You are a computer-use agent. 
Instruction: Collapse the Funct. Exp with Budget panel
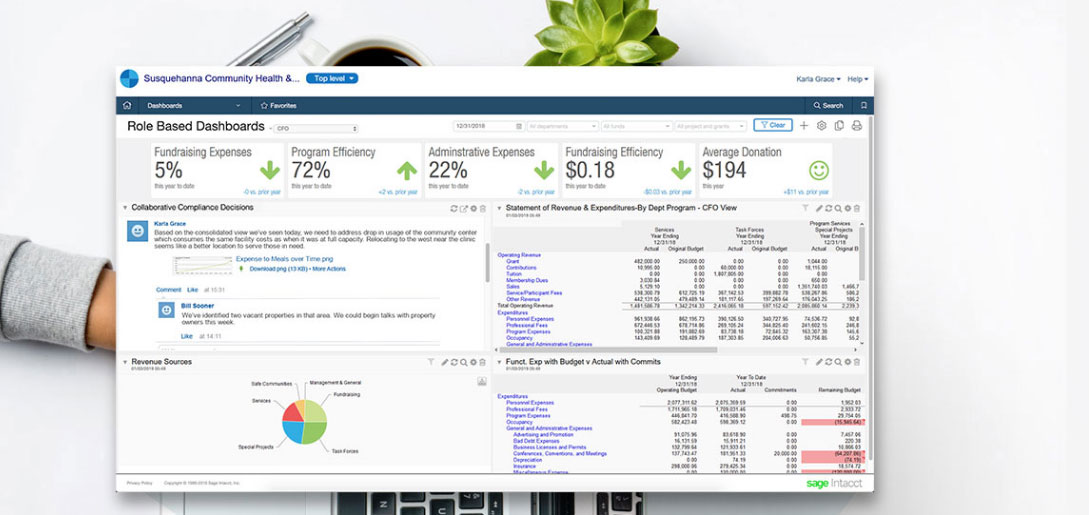click(x=499, y=362)
